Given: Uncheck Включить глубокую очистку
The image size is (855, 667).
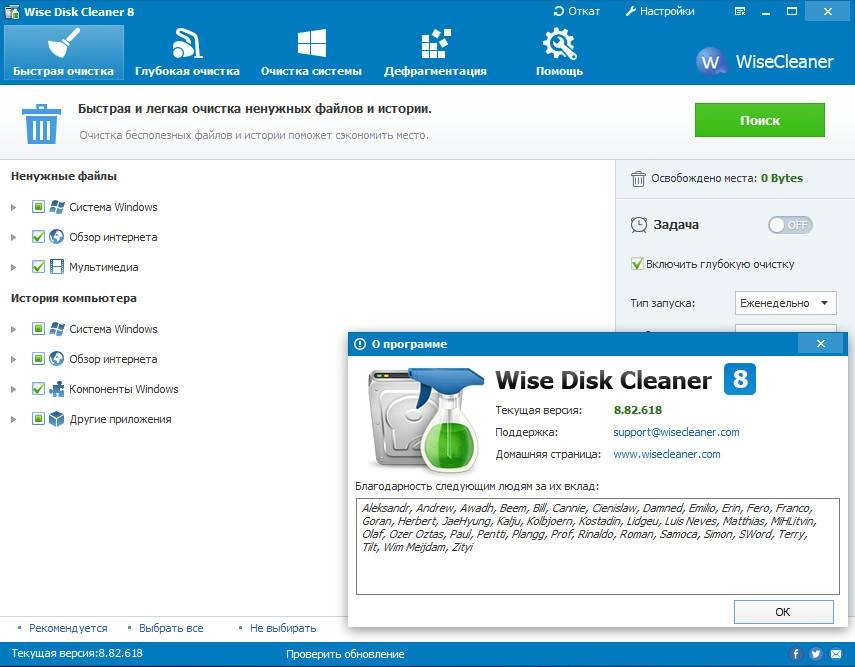Looking at the screenshot, I should click(x=637, y=264).
